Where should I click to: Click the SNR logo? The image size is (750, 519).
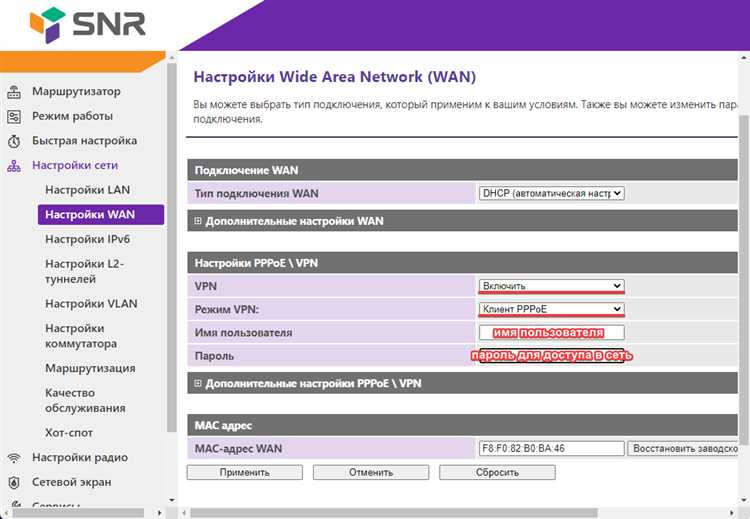coord(88,24)
